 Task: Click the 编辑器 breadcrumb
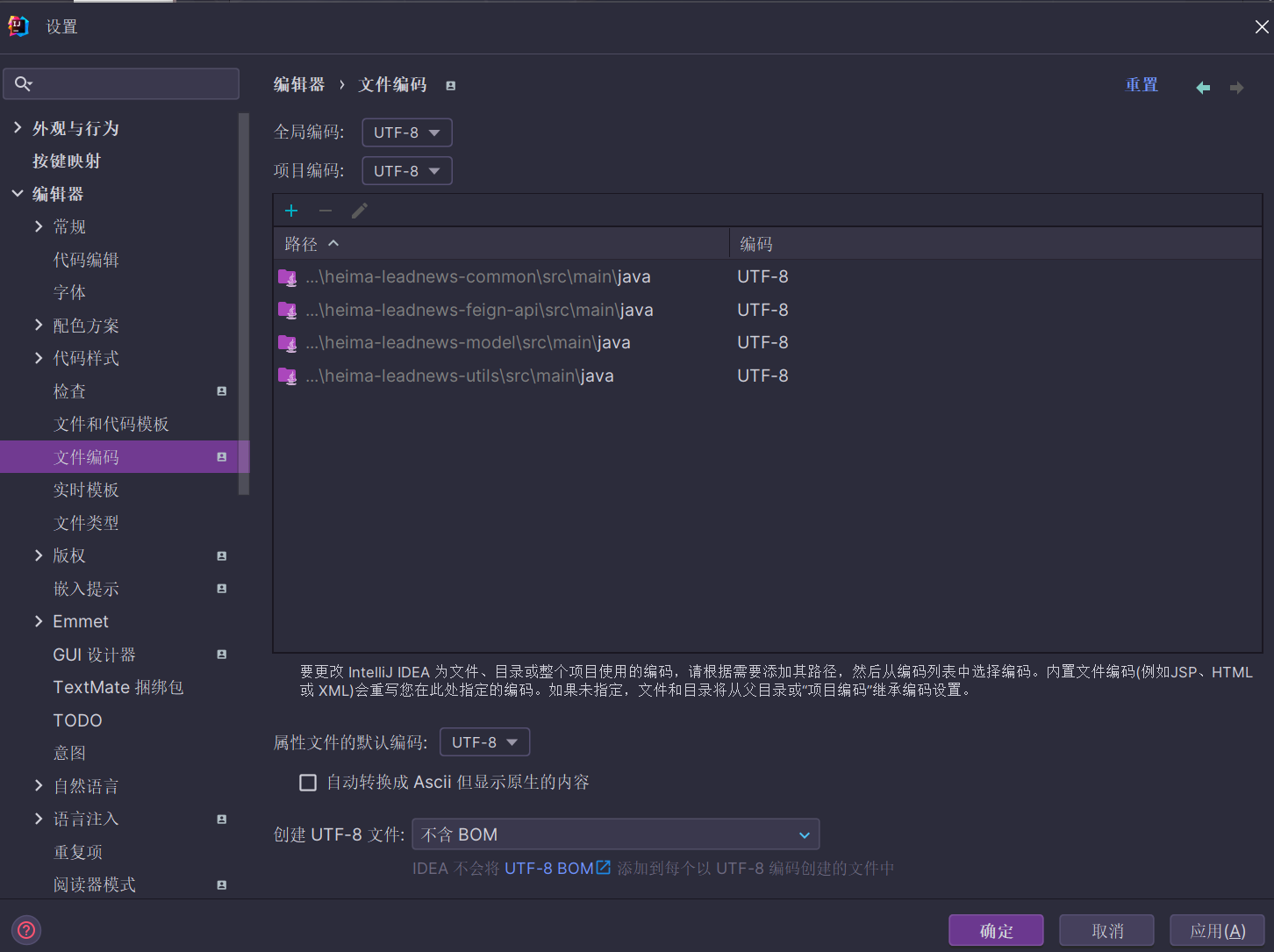299,84
